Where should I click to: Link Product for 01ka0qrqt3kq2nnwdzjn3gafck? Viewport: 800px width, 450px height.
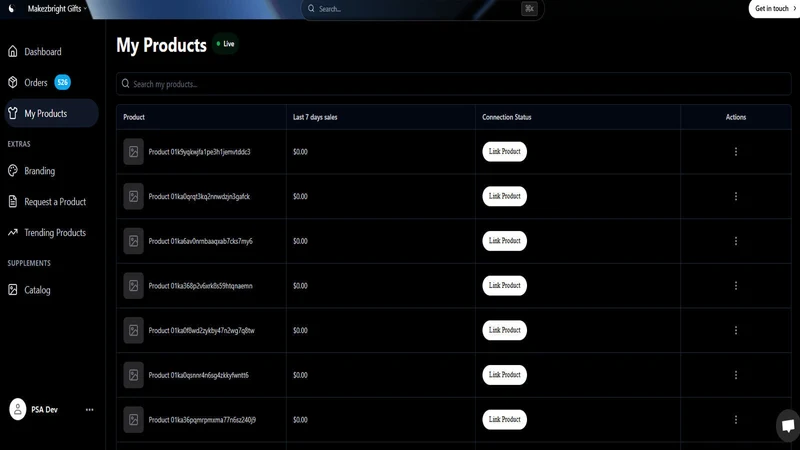(505, 196)
